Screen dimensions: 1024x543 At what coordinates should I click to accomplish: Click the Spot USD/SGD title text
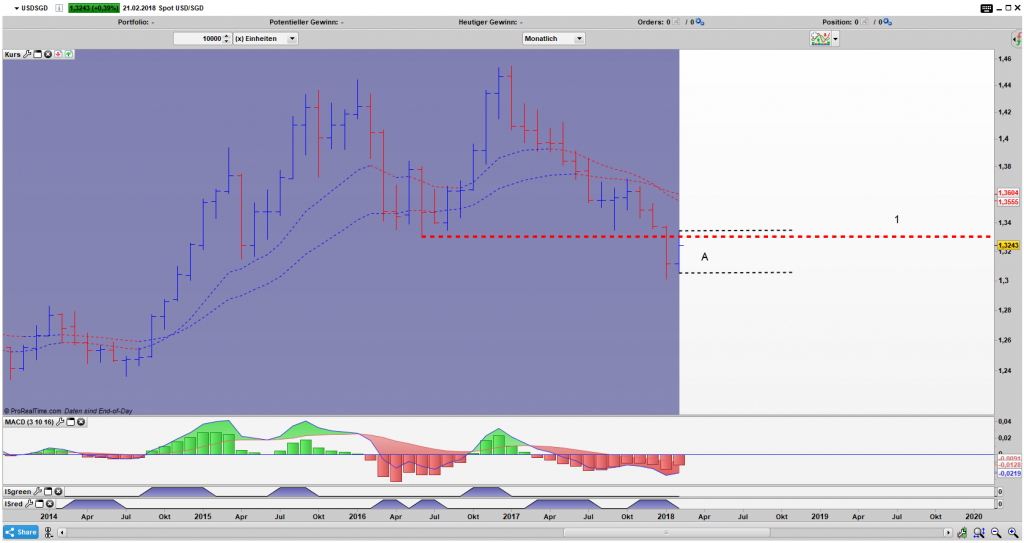pos(181,8)
